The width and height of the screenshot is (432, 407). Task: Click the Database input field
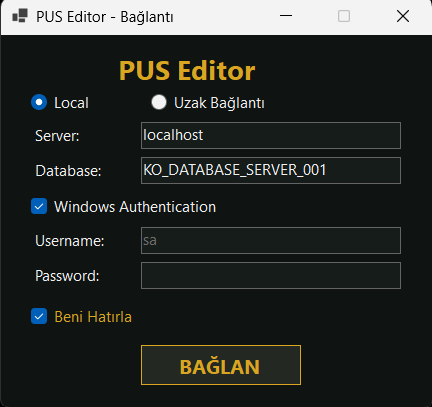tap(271, 170)
